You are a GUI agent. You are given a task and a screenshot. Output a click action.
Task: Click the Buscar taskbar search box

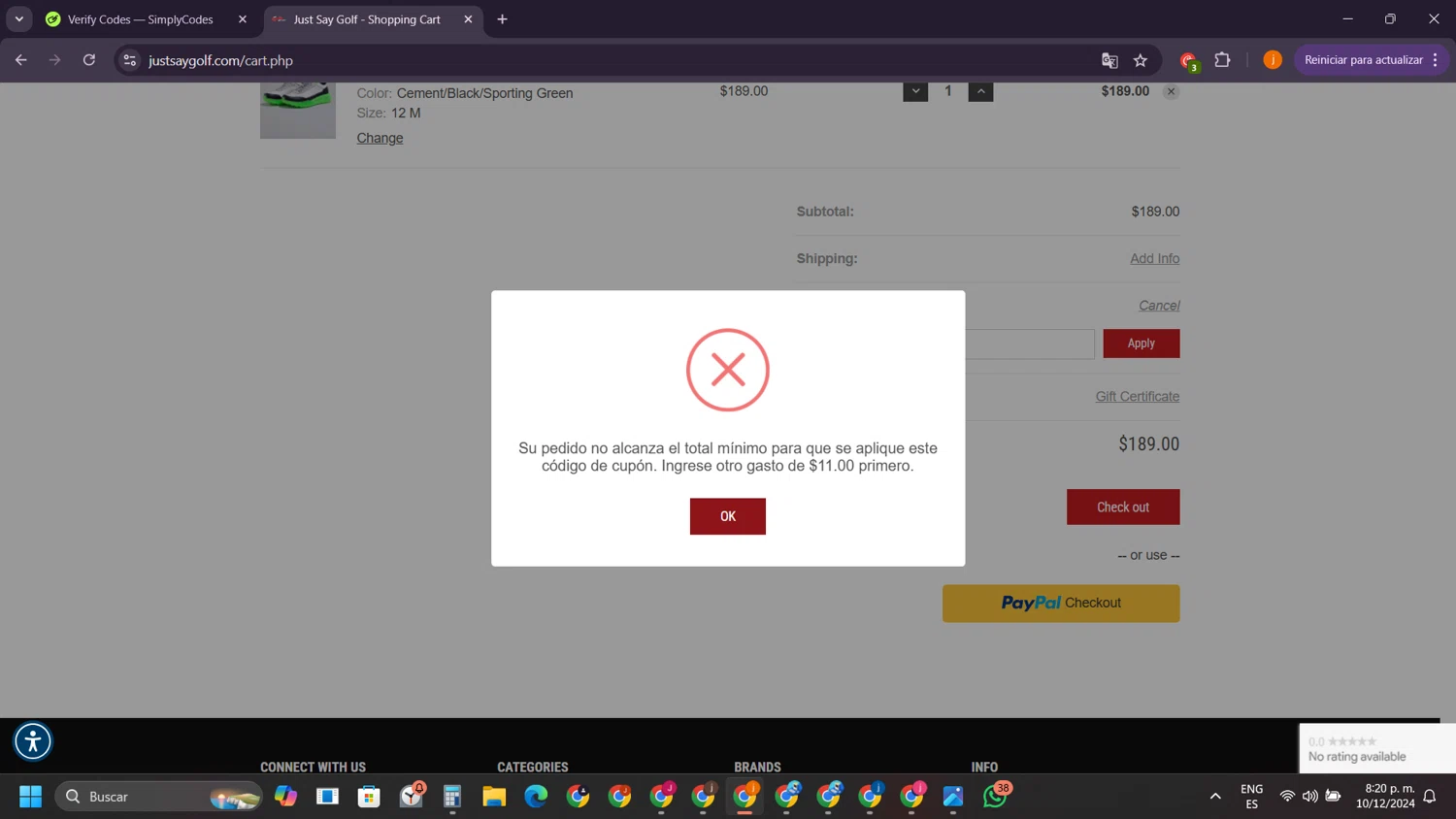(x=158, y=797)
